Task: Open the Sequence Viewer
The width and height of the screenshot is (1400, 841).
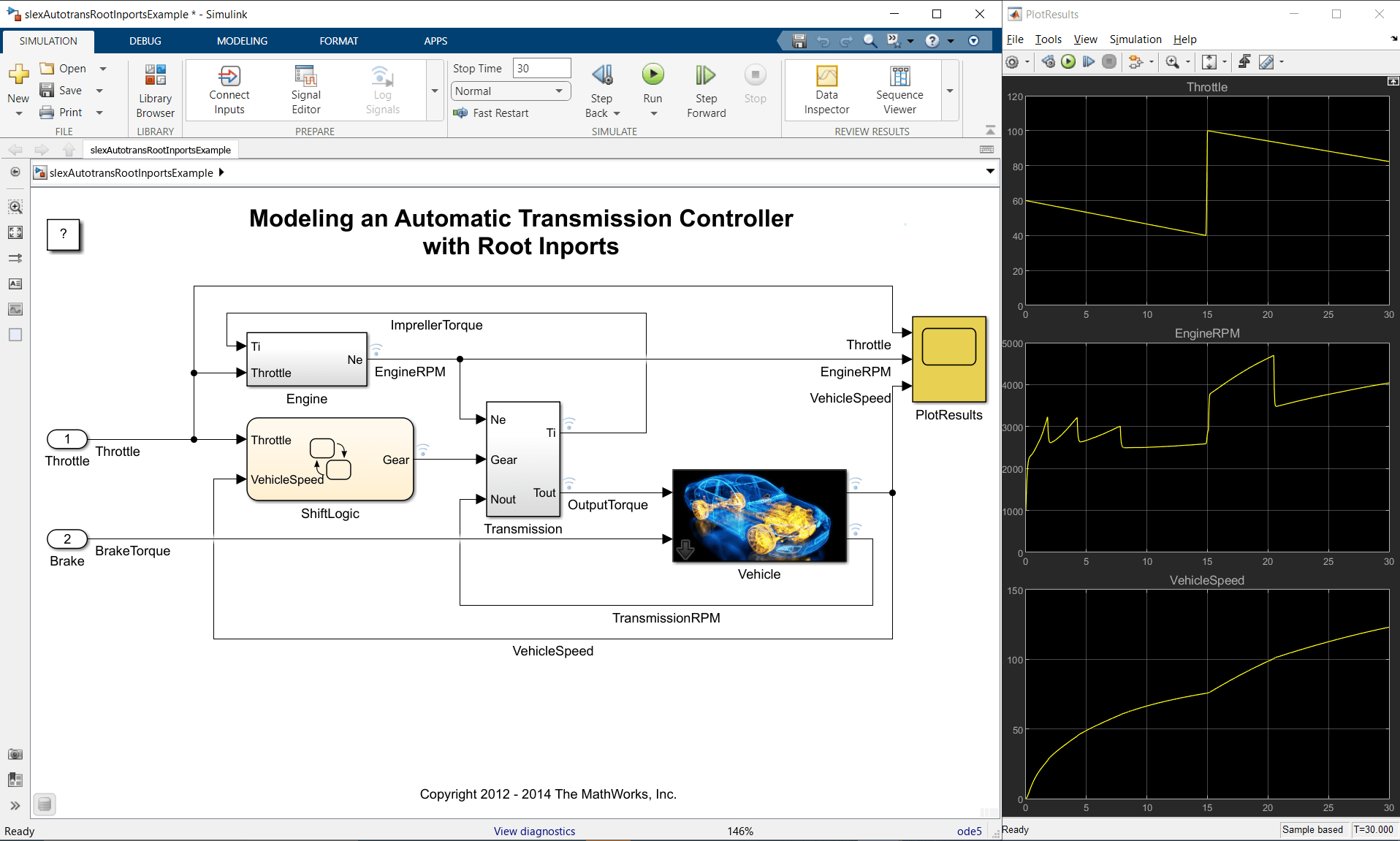Action: [x=899, y=90]
